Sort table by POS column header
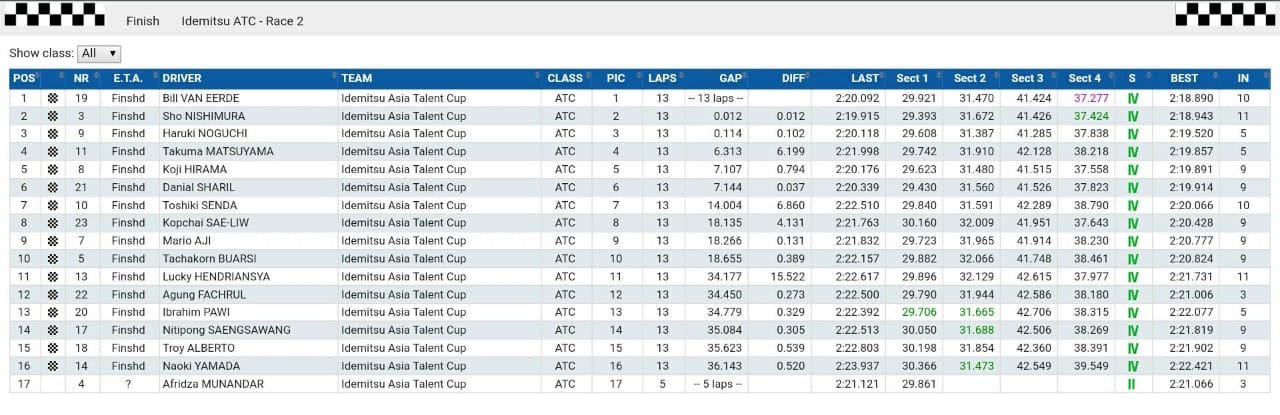1280x415 pixels. 24,78
